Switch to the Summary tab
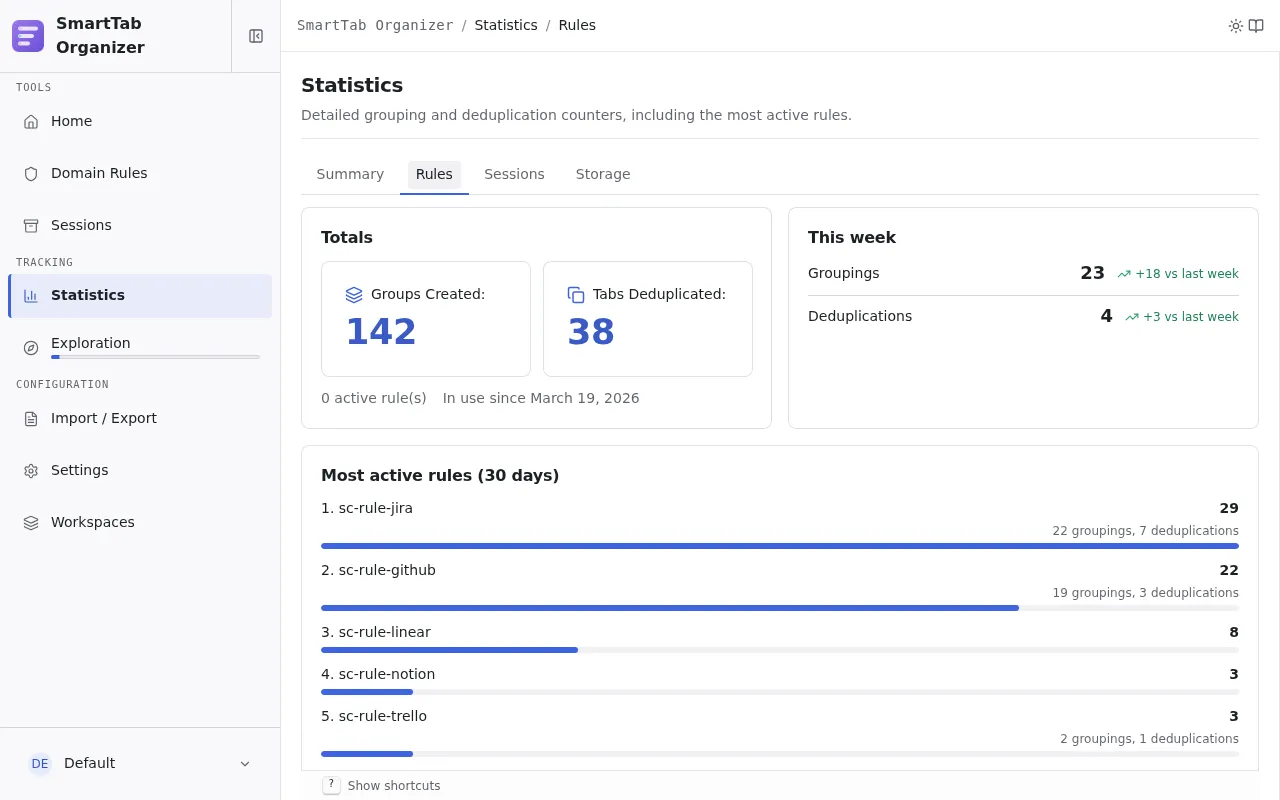1280x800 pixels. [350, 174]
